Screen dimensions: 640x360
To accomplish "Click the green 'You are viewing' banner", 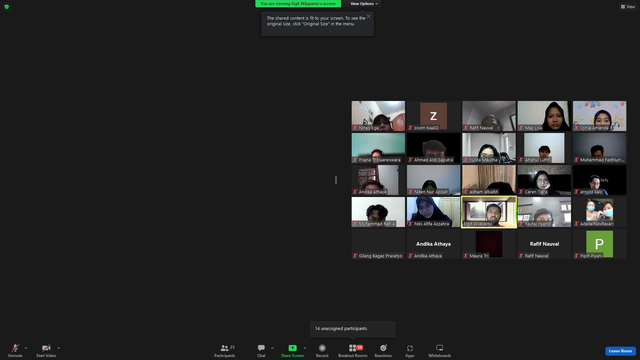I will click(298, 4).
